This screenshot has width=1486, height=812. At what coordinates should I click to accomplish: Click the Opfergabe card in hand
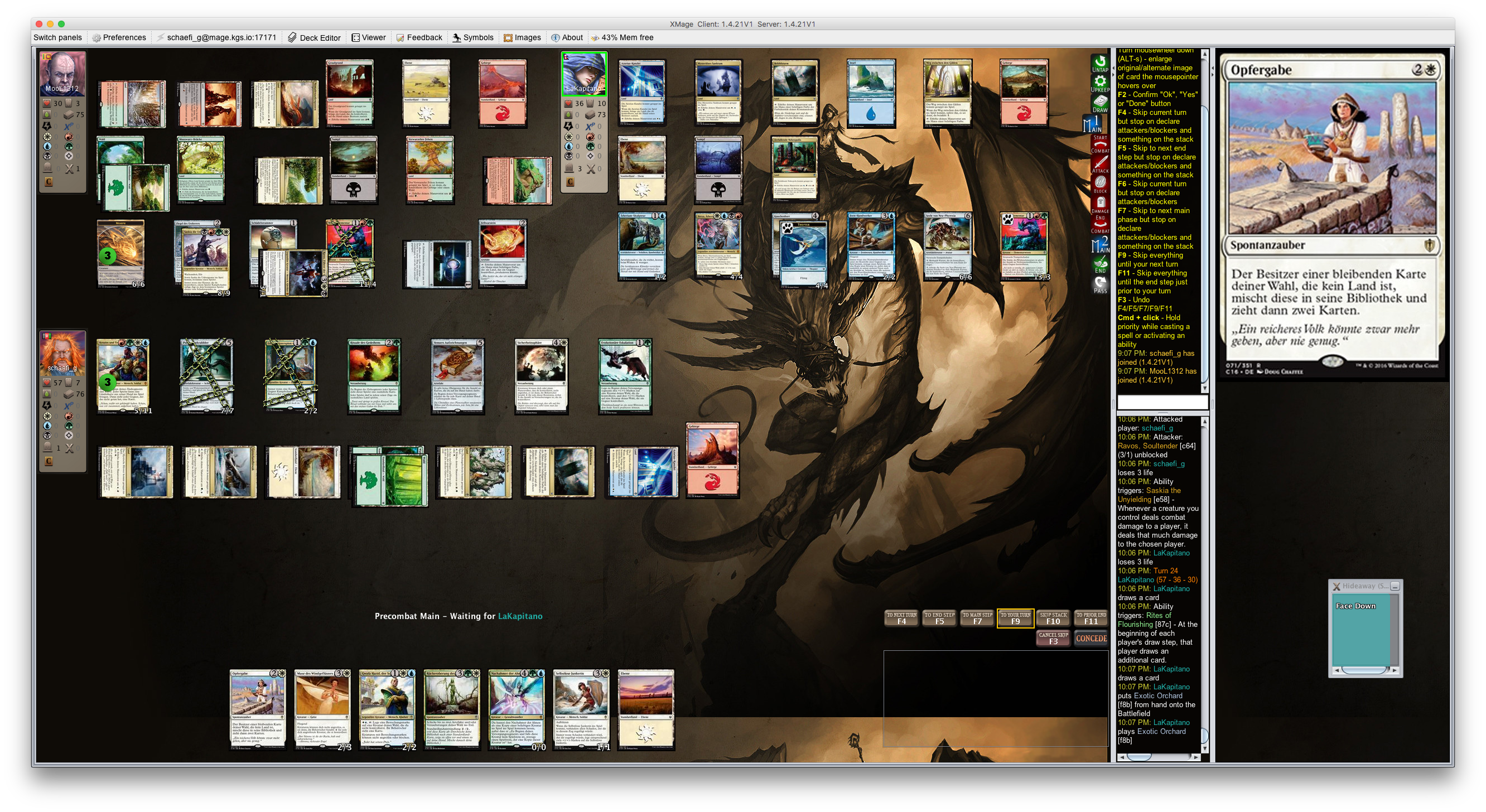pyautogui.click(x=257, y=709)
